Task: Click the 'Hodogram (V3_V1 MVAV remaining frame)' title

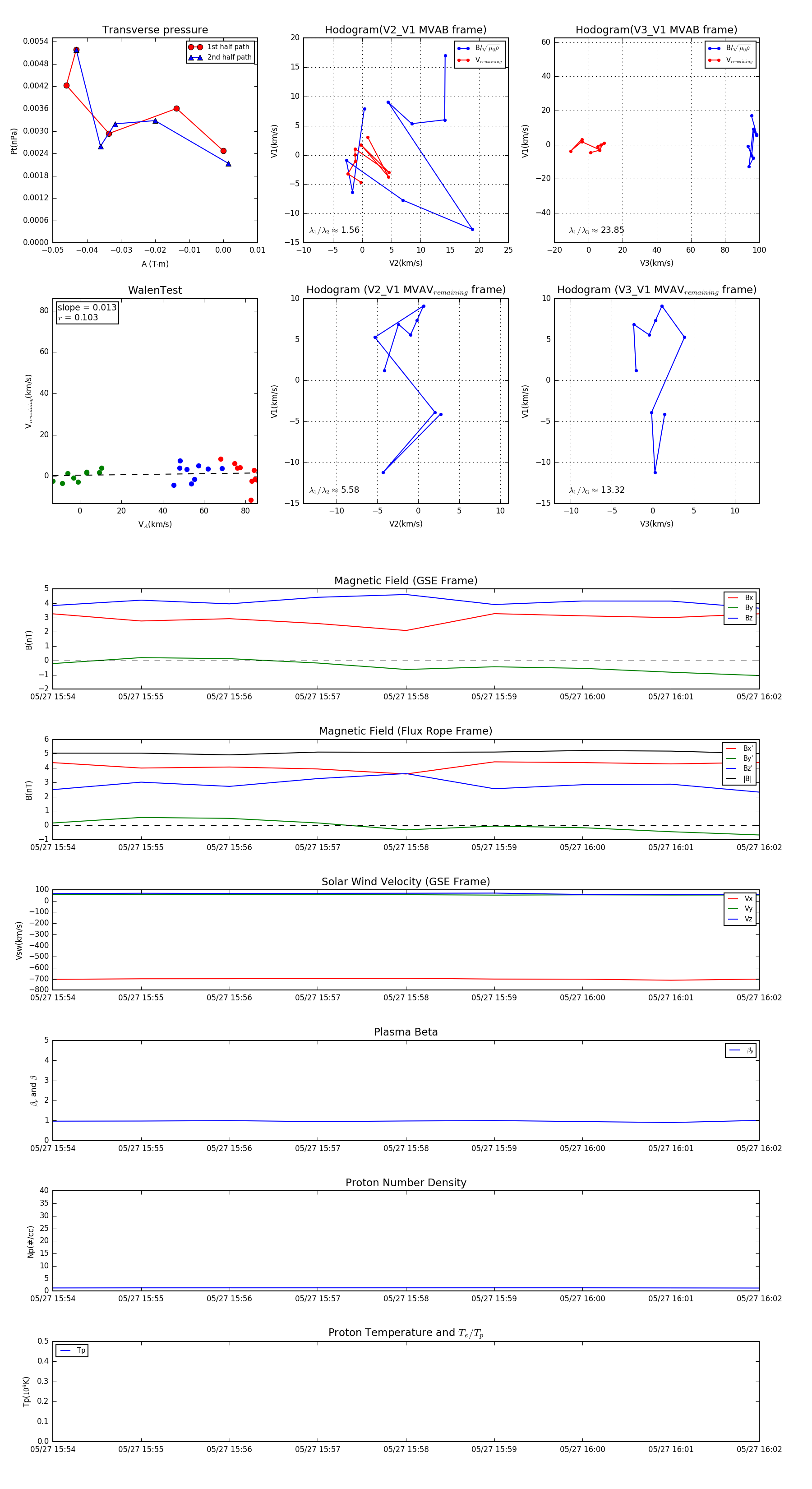Action: coord(656,290)
